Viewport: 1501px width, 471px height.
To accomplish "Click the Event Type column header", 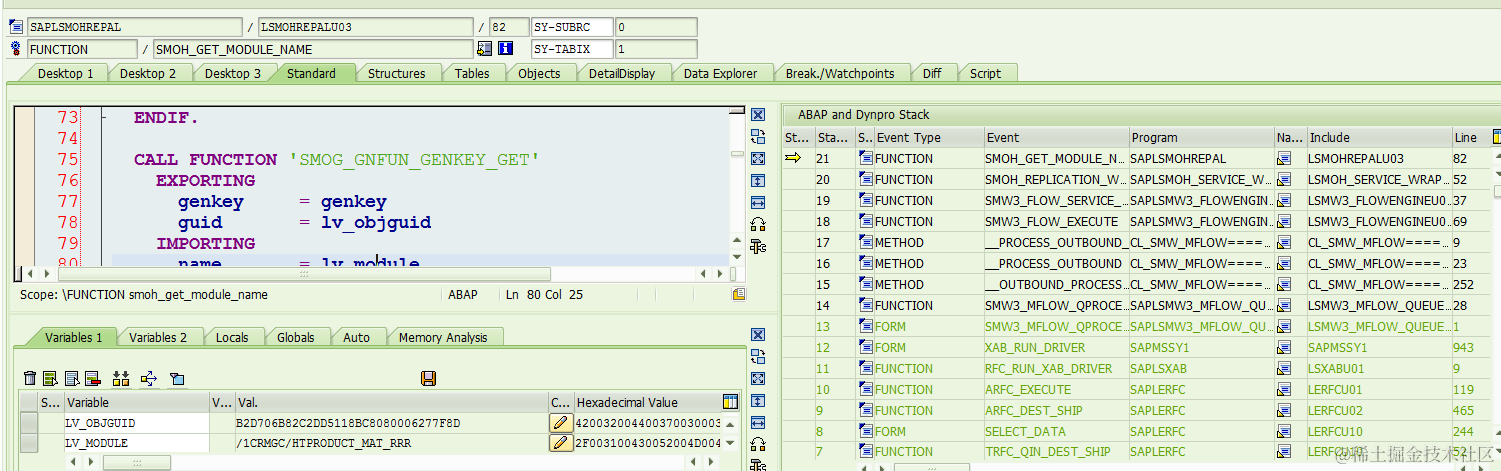I will click(928, 137).
